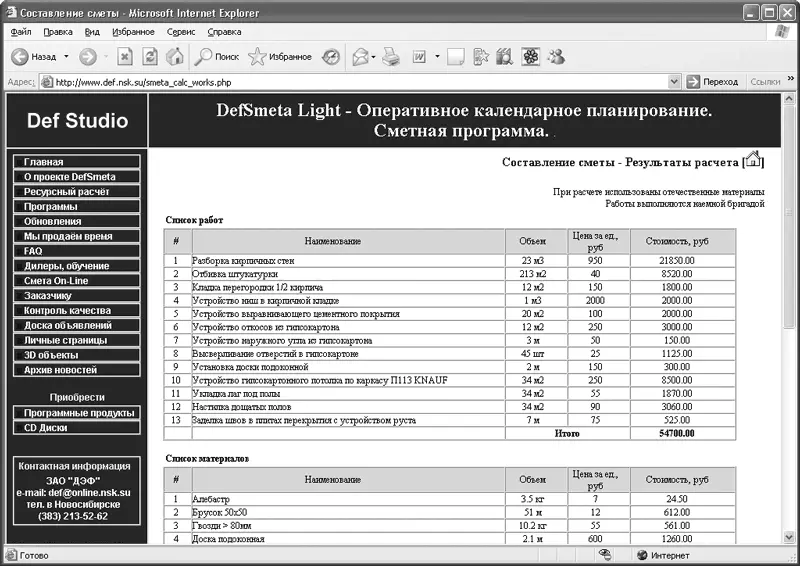The height and width of the screenshot is (566, 800).
Task: Click the privacy eye icon in status bar
Action: 605,555
